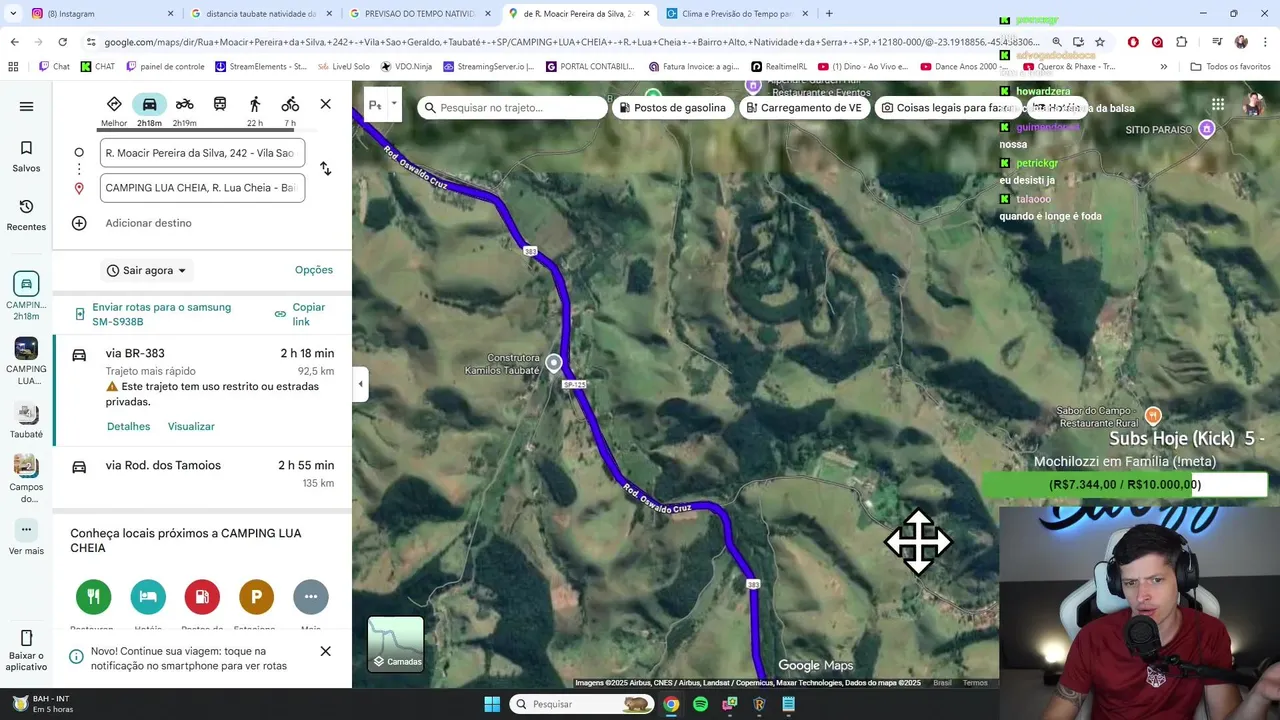
Task: Open route Opções
Action: tap(314, 270)
